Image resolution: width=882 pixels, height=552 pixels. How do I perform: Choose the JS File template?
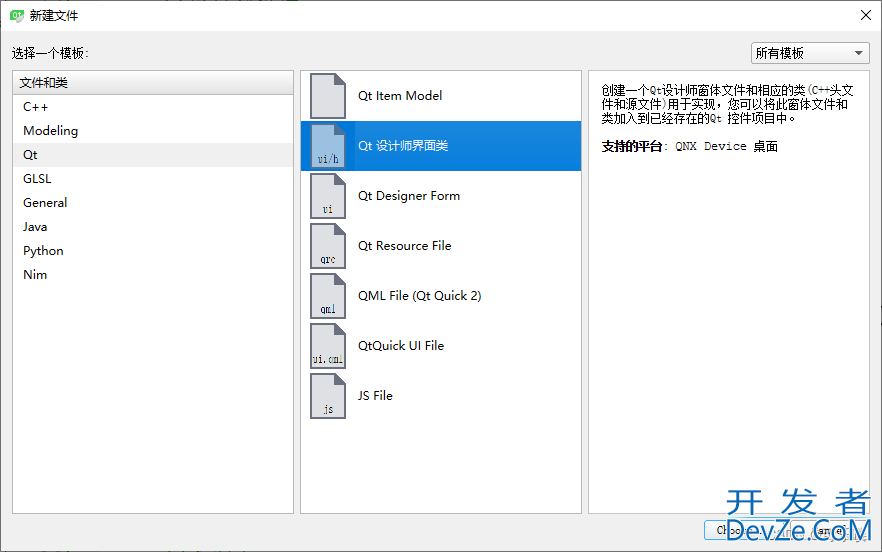point(441,396)
